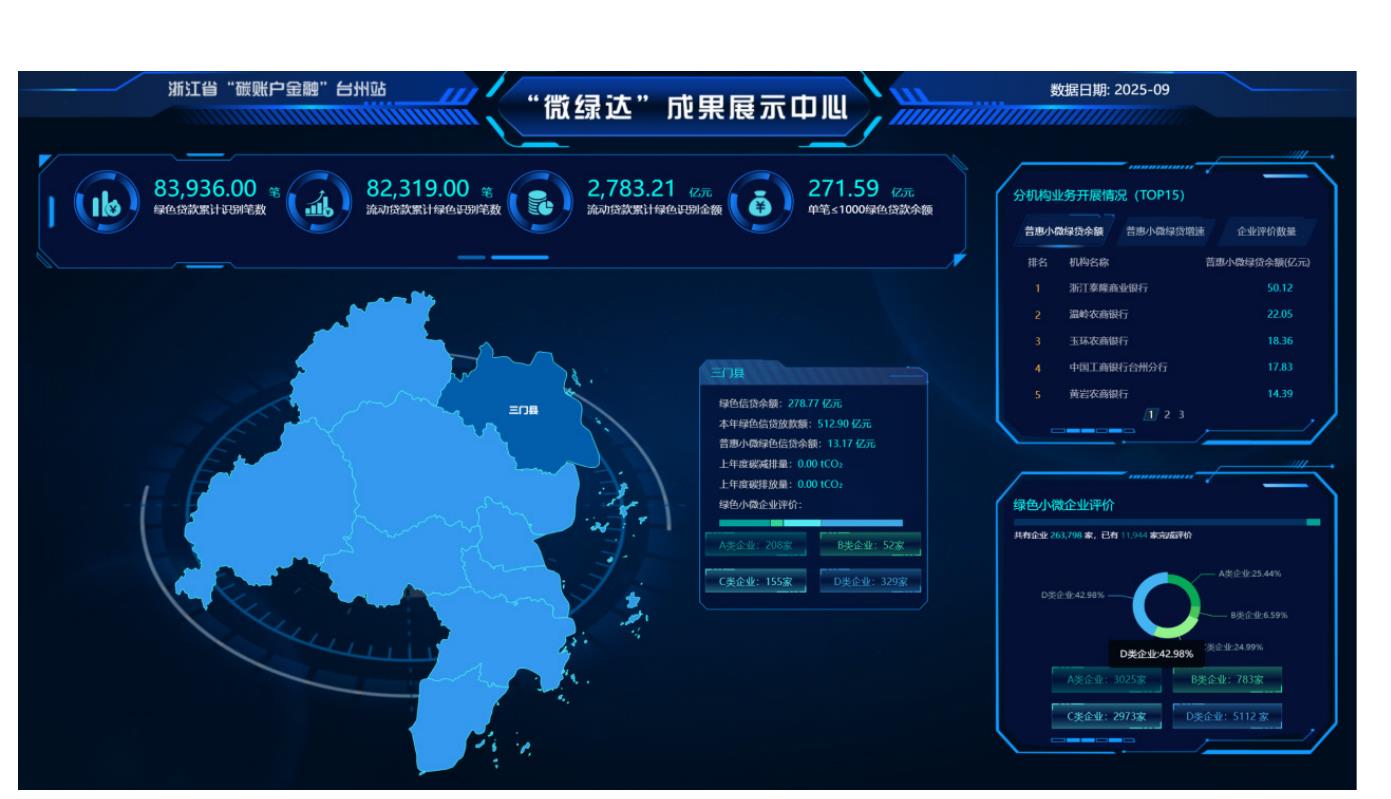Click 绿色信贷余额: 278.77 亿元

coord(781,404)
